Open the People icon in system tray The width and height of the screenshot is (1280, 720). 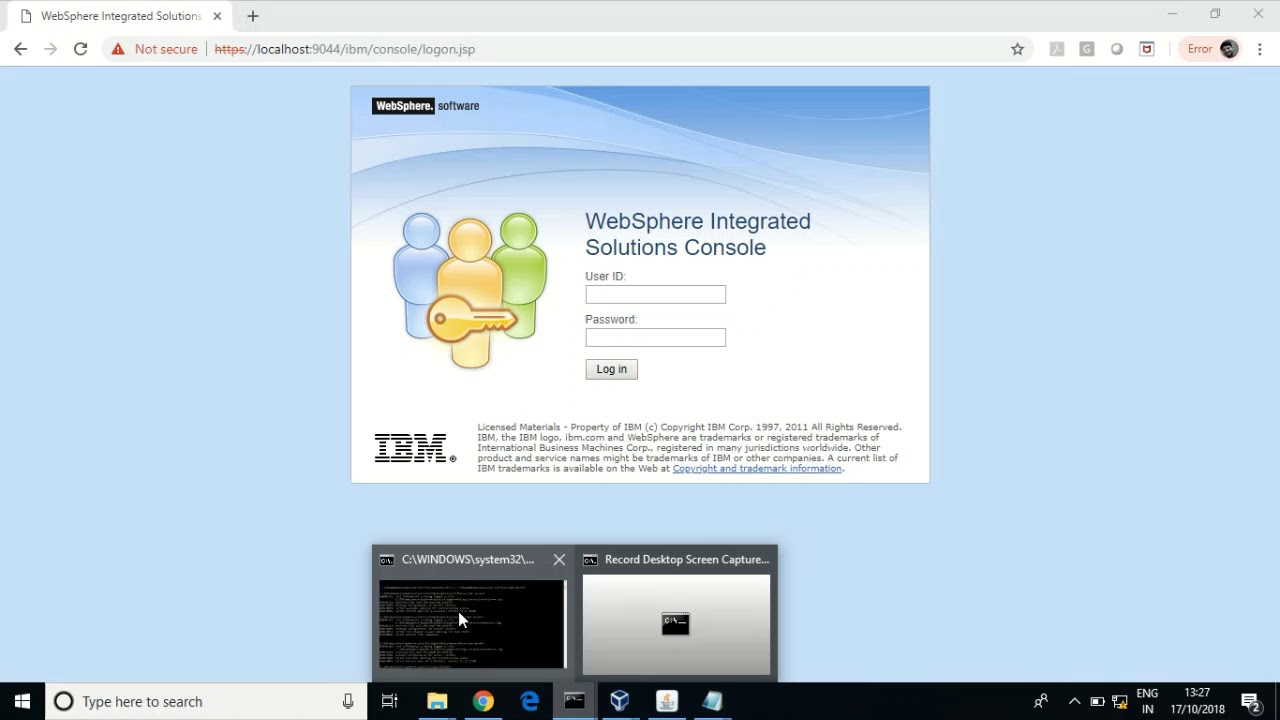click(1041, 701)
